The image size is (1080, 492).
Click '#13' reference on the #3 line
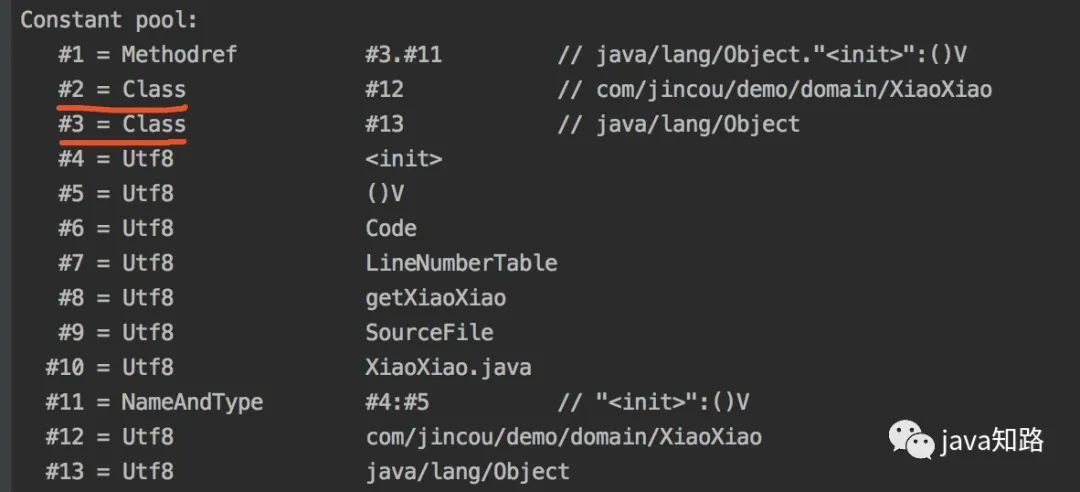[x=384, y=124]
